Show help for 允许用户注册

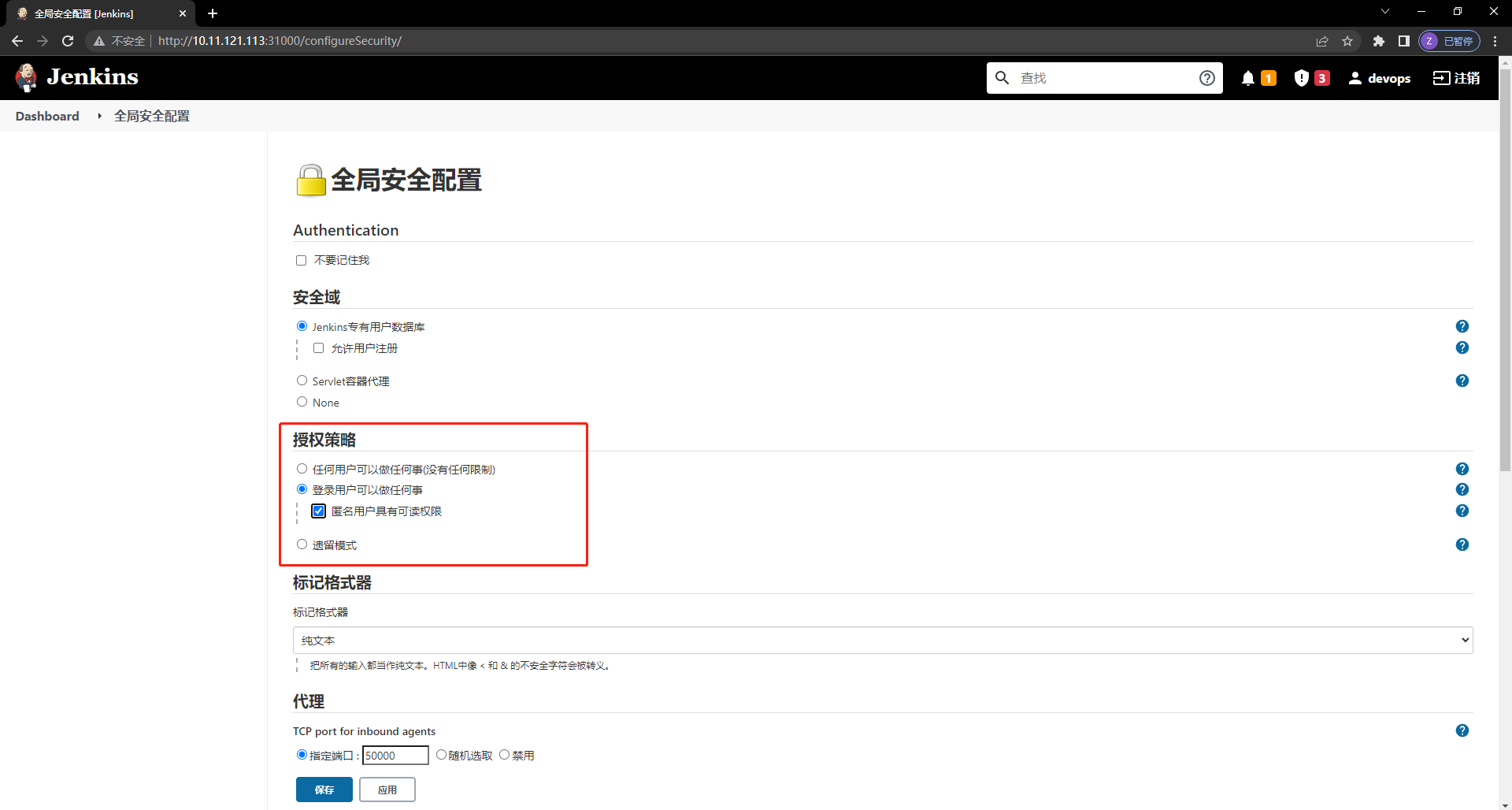pyautogui.click(x=1462, y=347)
